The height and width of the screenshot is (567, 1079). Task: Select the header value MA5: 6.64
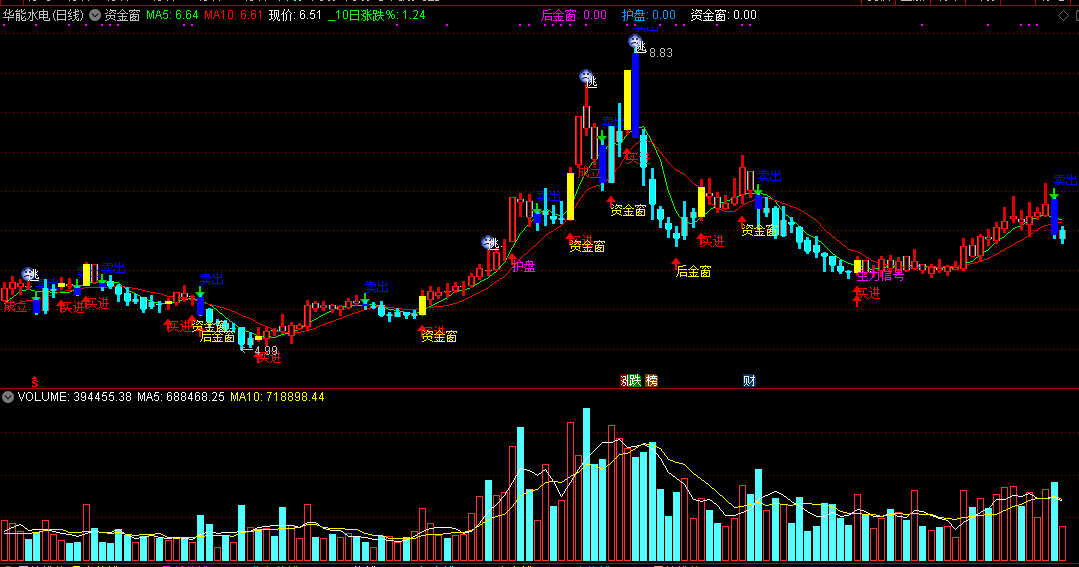click(x=172, y=15)
